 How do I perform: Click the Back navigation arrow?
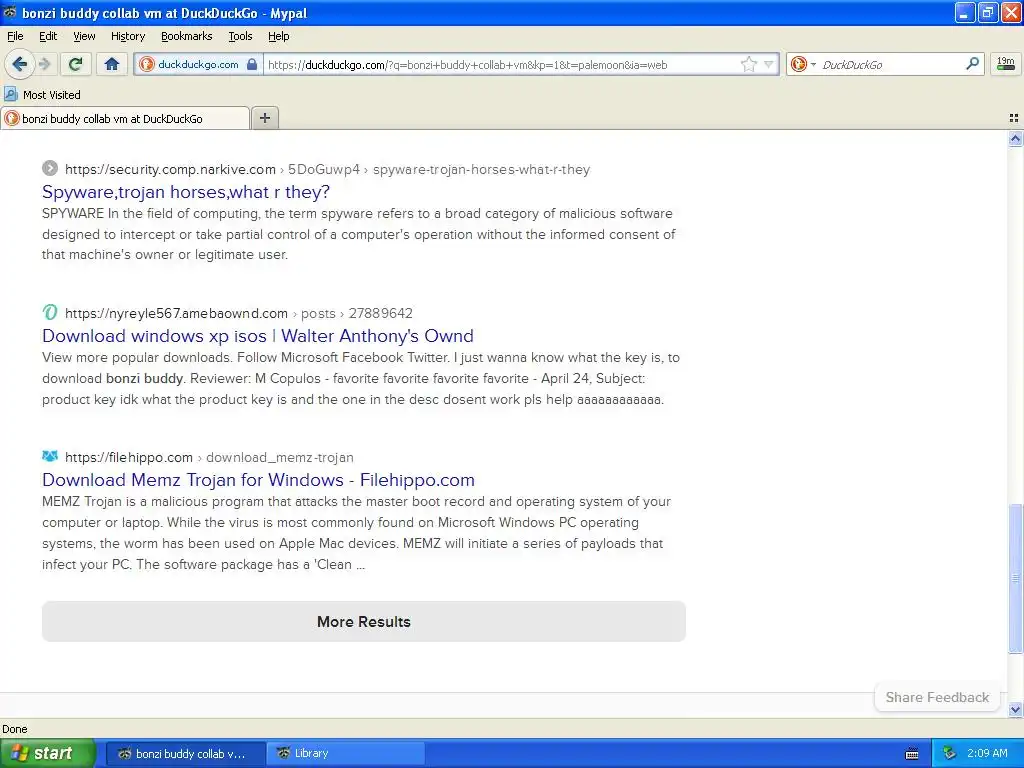coord(20,64)
